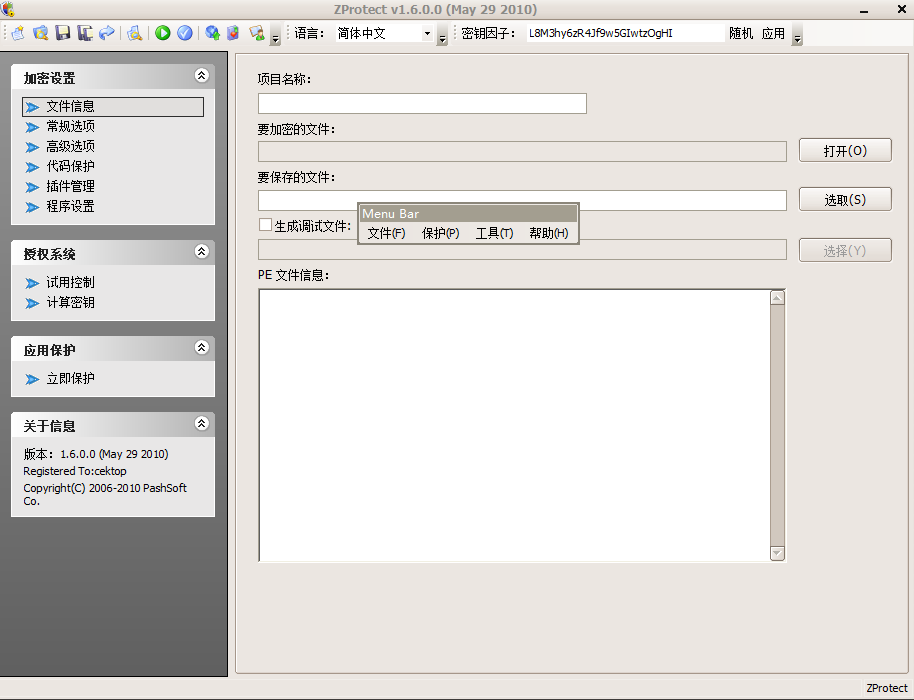Collapse the 授权系统 panel
The width and height of the screenshot is (914, 700).
pyautogui.click(x=201, y=252)
